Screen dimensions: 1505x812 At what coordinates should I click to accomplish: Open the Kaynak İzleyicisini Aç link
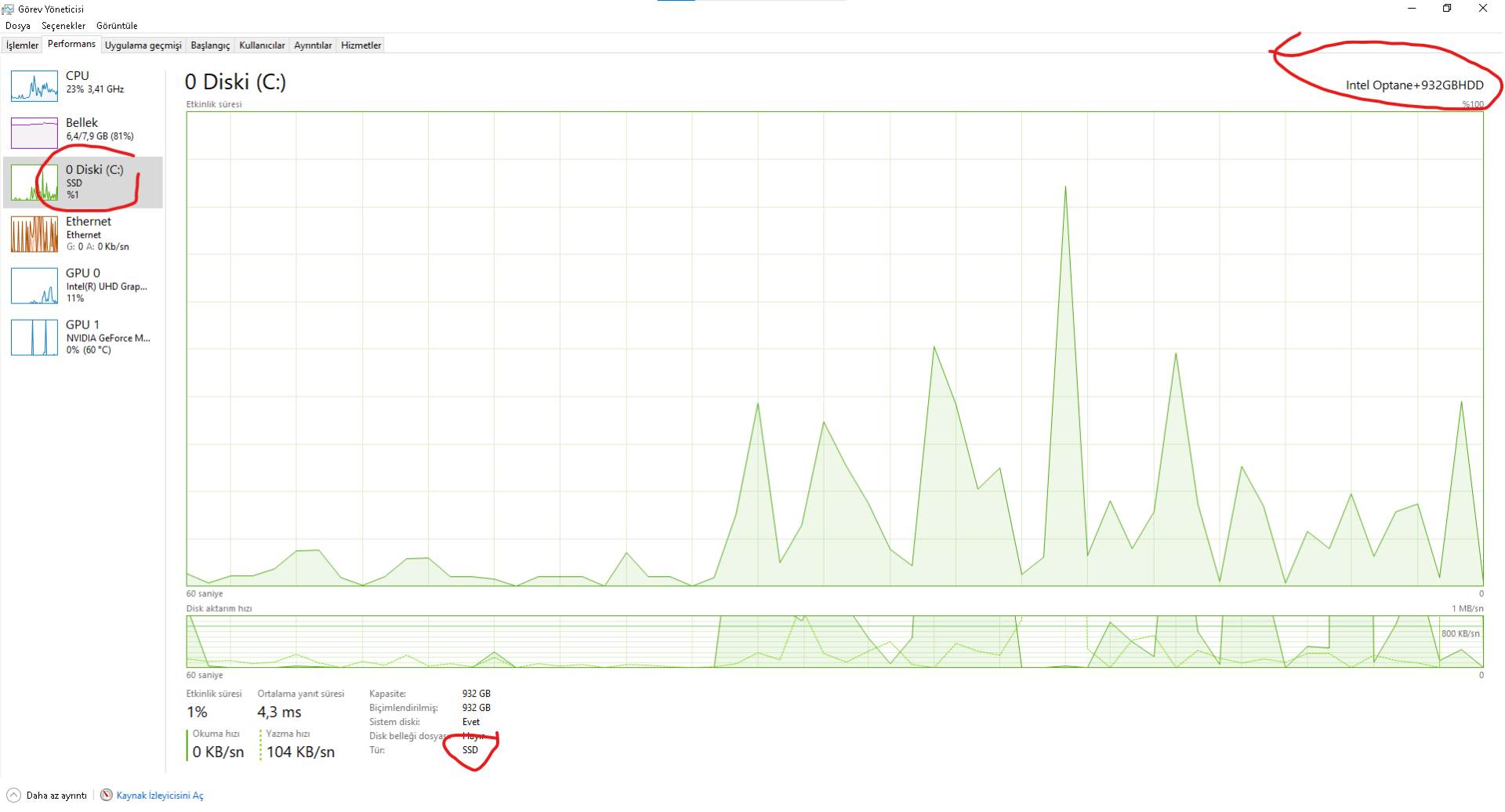pyautogui.click(x=160, y=796)
